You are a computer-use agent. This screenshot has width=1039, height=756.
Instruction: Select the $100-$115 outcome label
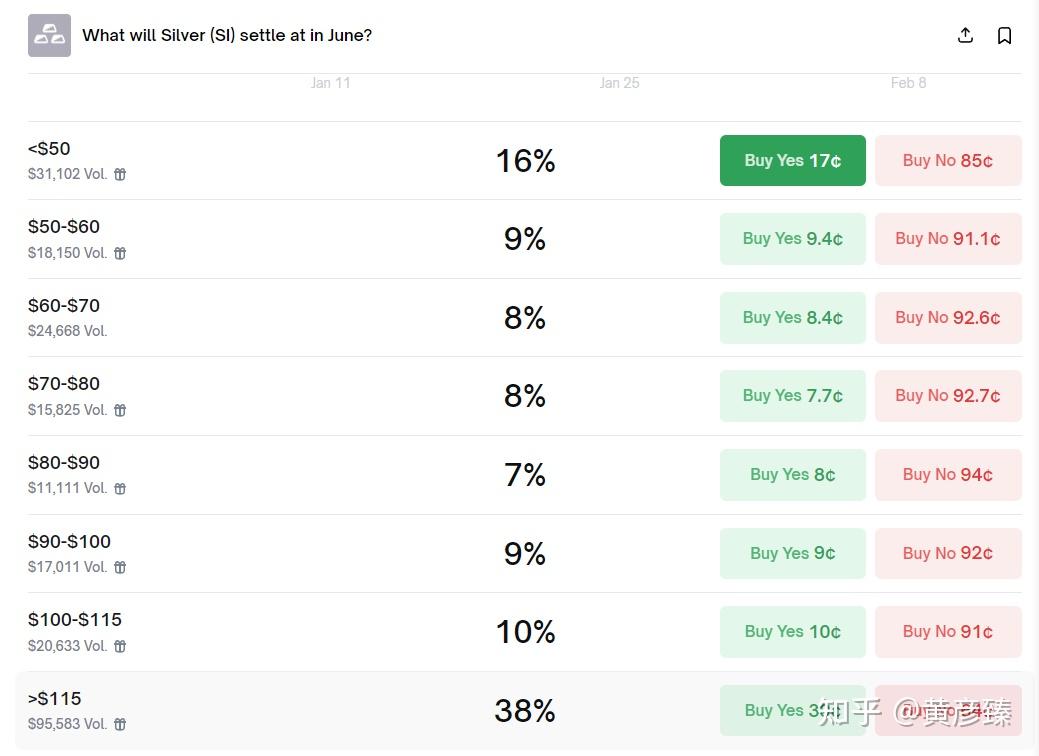click(x=75, y=620)
